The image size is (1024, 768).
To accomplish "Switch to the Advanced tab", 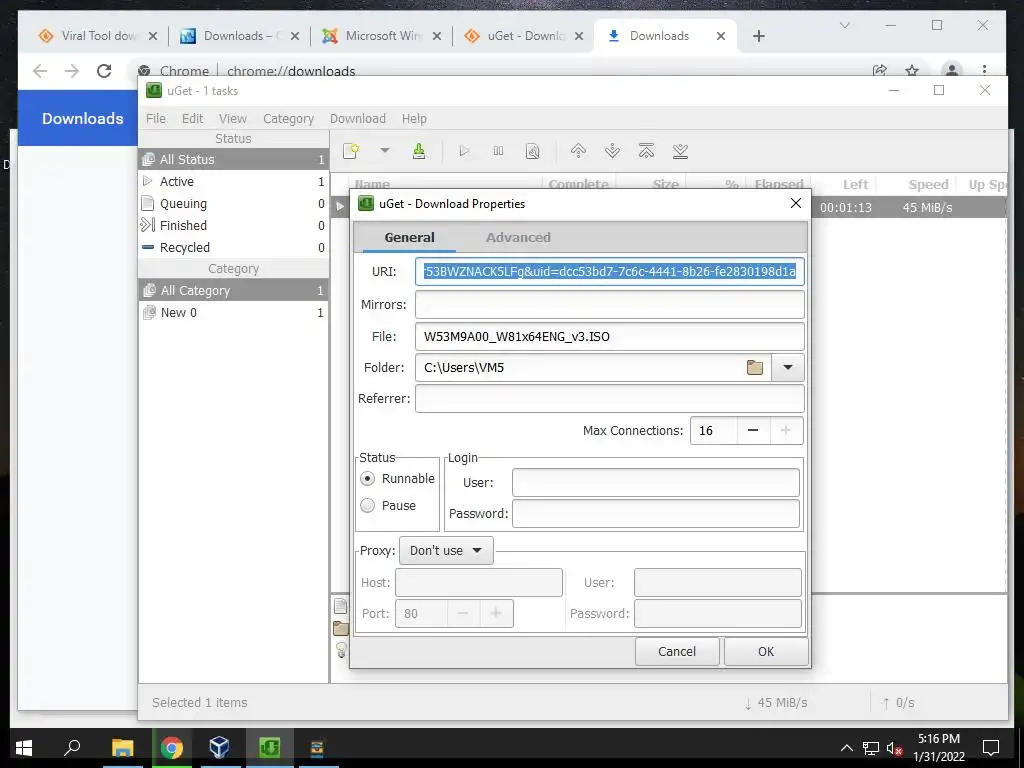I will [x=518, y=238].
